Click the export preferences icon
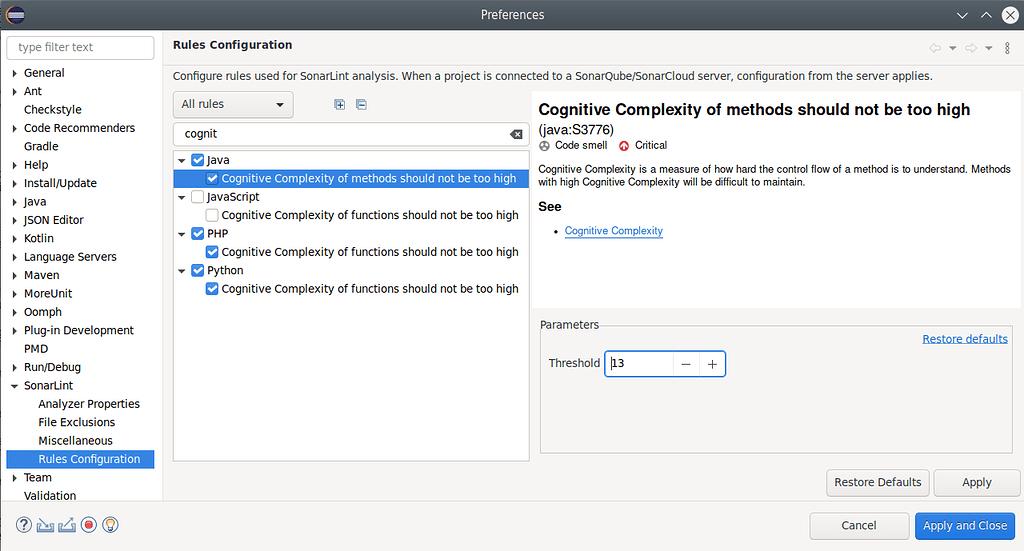This screenshot has width=1024, height=551. (67, 525)
